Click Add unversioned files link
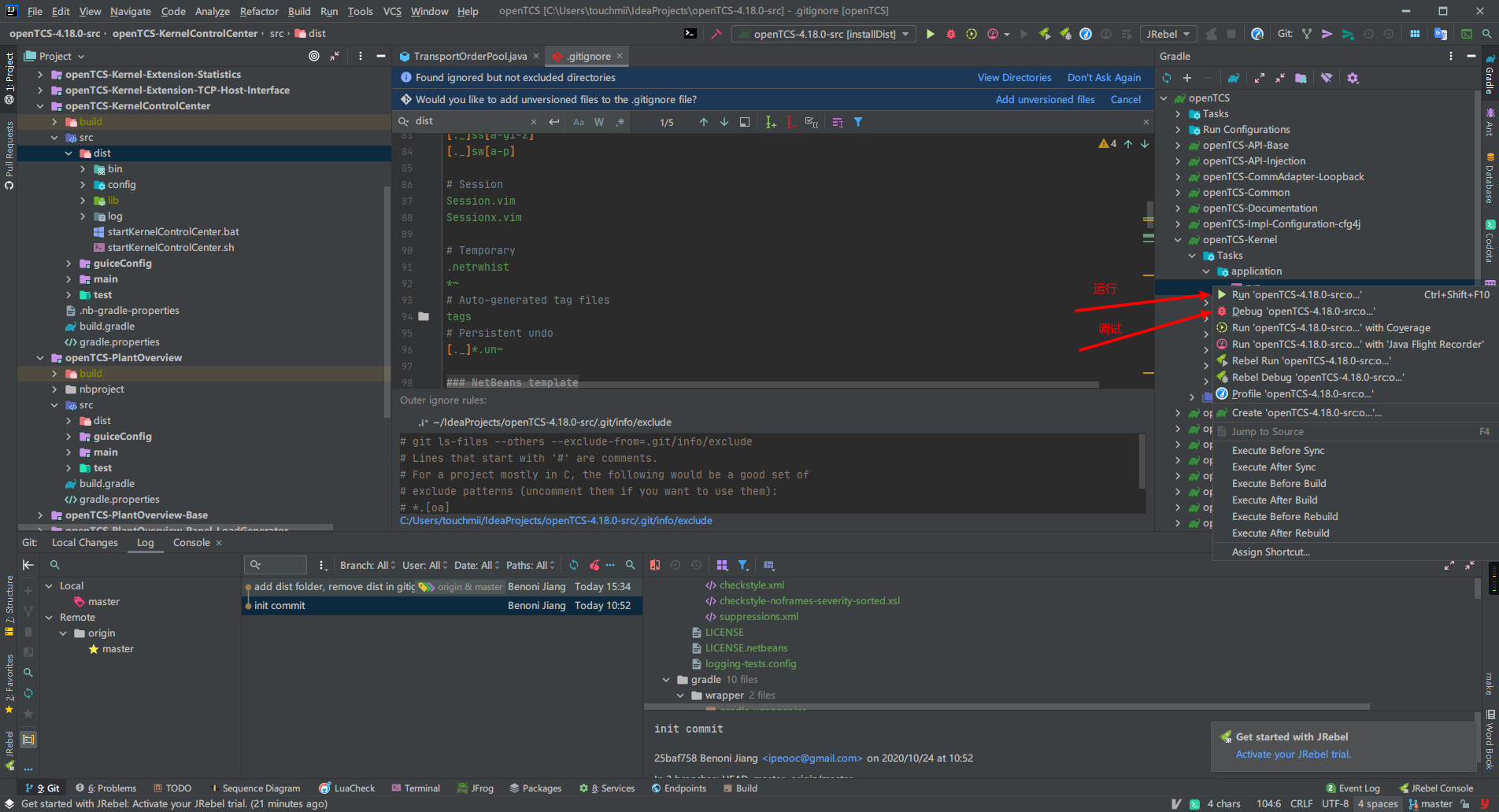 click(x=1045, y=99)
